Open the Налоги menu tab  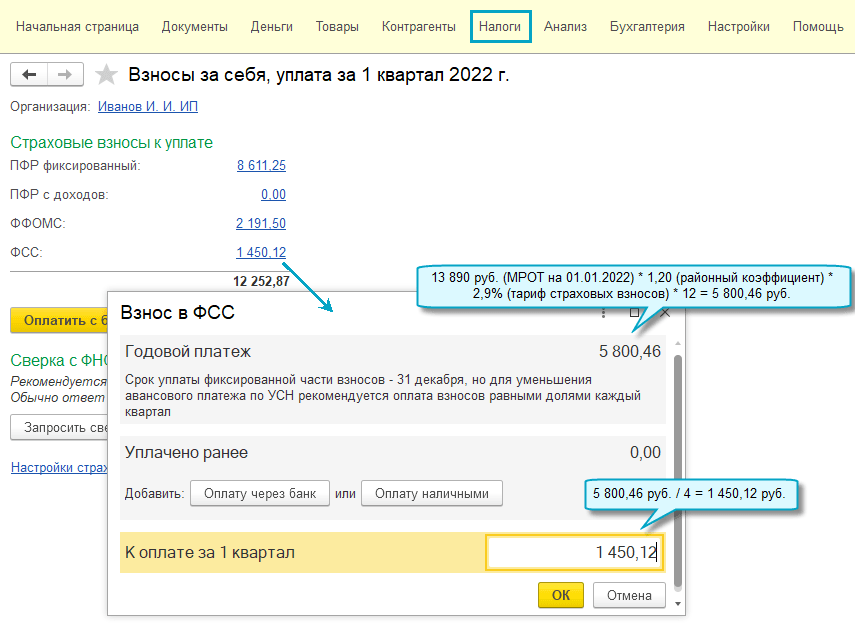[x=500, y=27]
